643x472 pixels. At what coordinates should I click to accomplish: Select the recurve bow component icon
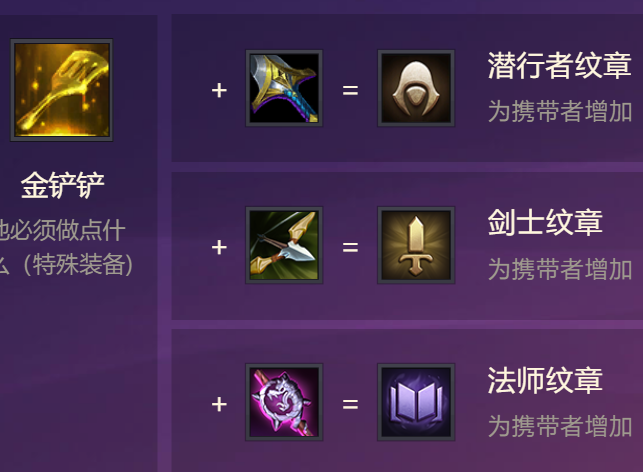pyautogui.click(x=284, y=245)
